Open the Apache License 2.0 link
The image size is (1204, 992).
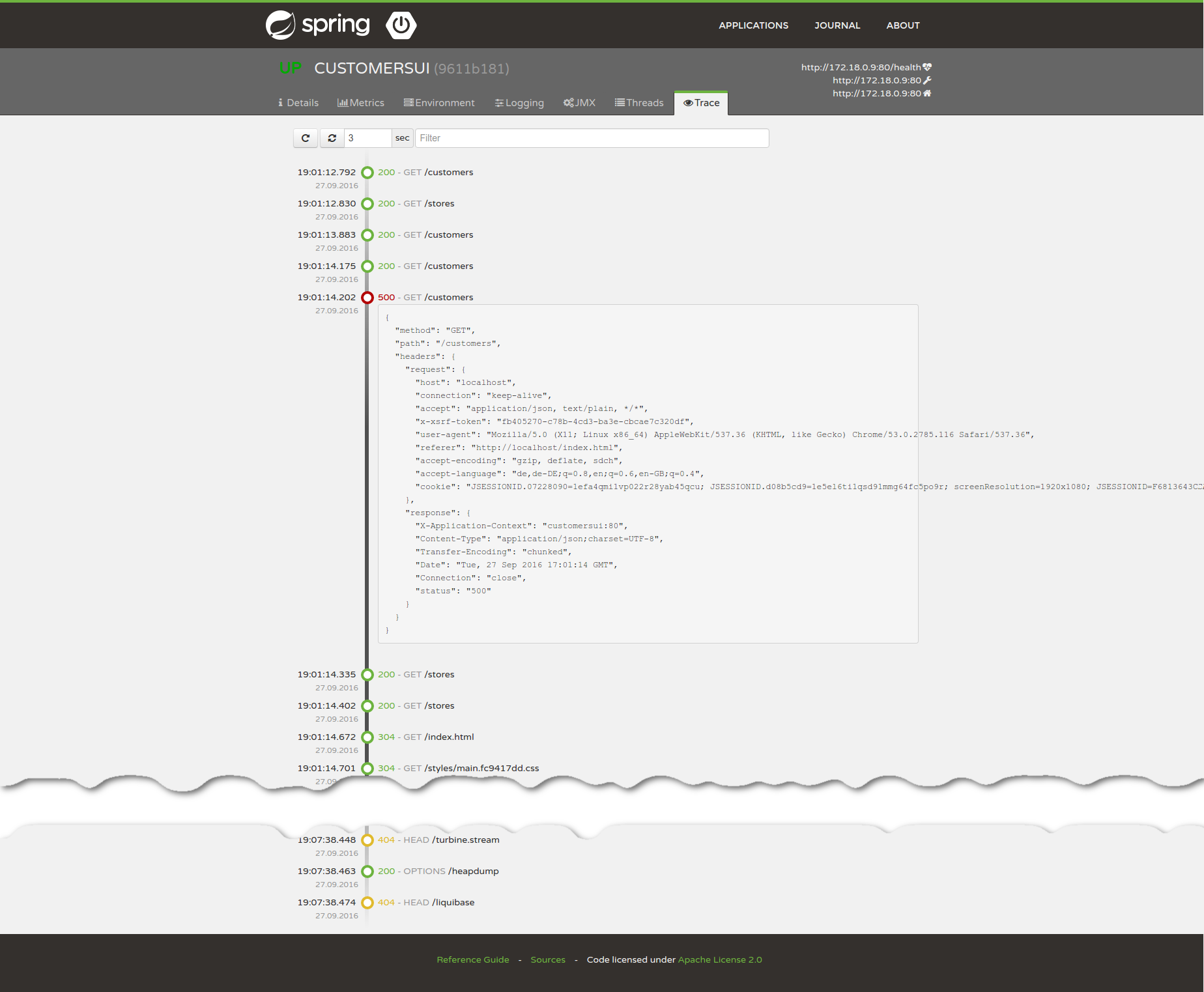click(720, 959)
